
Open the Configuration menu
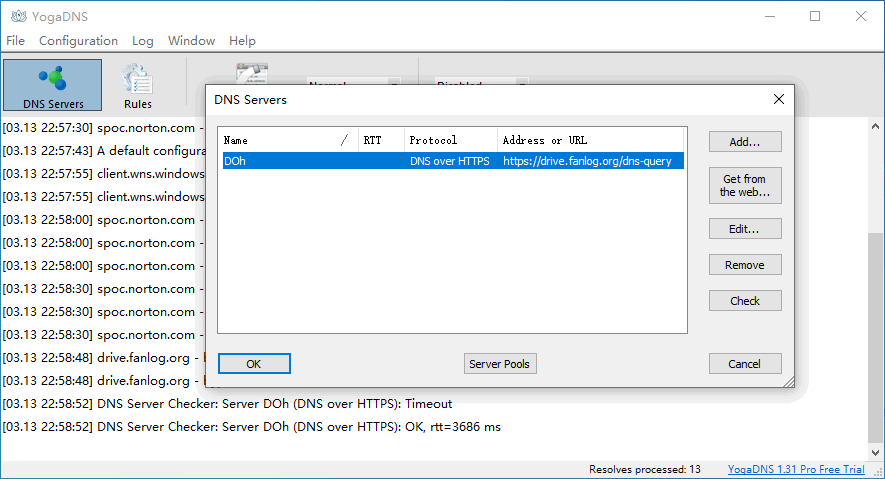[x=78, y=41]
